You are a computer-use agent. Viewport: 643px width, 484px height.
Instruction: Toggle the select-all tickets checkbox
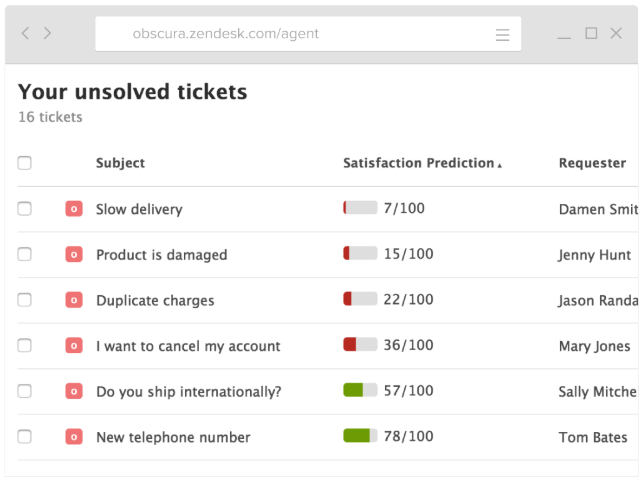[x=25, y=163]
